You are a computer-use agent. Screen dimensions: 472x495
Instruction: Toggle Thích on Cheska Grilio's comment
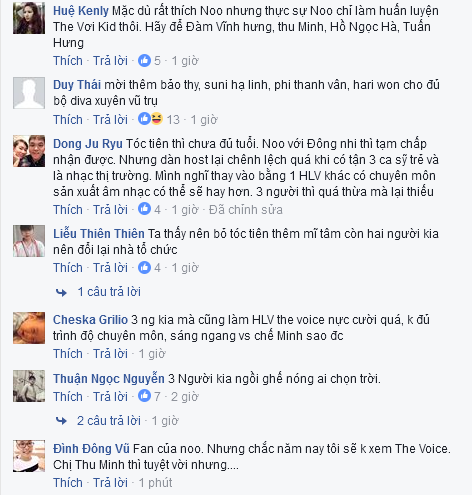pos(68,354)
